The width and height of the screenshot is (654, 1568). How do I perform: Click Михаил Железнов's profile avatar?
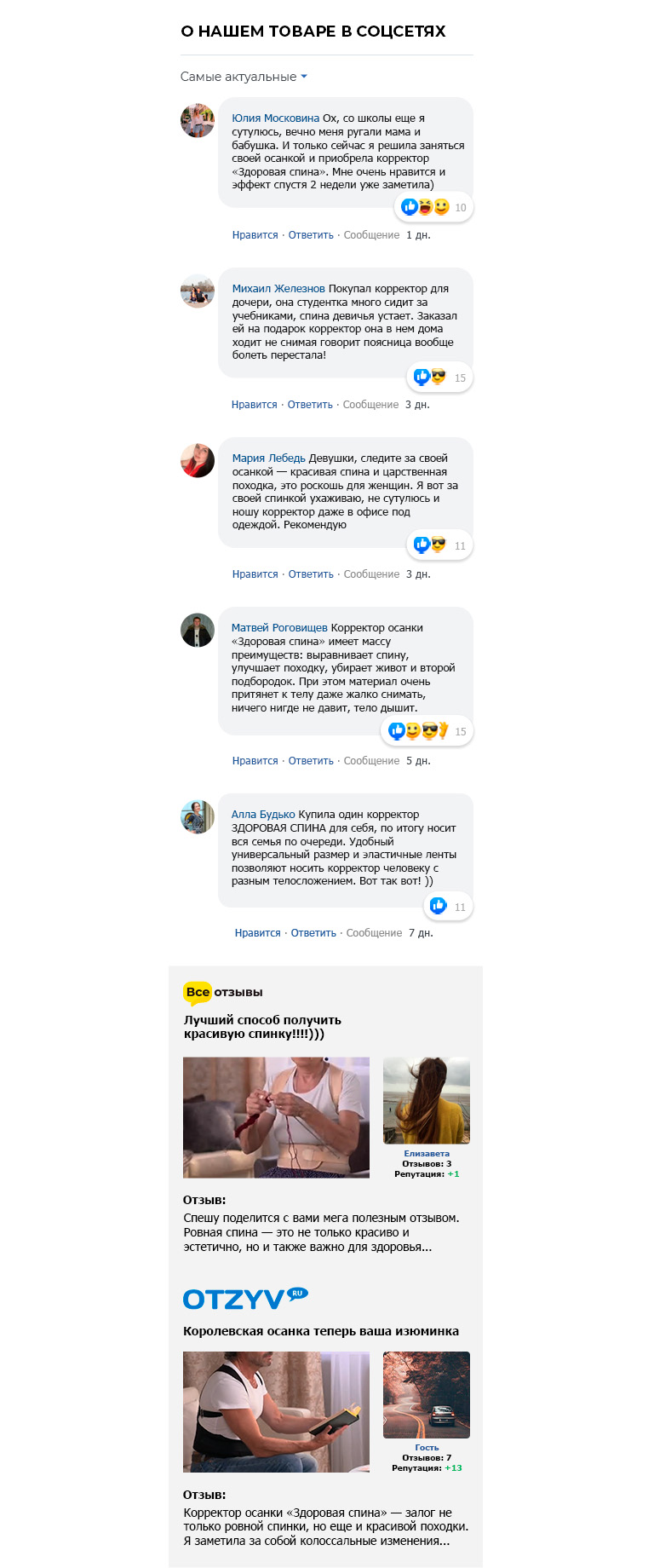coord(198,291)
